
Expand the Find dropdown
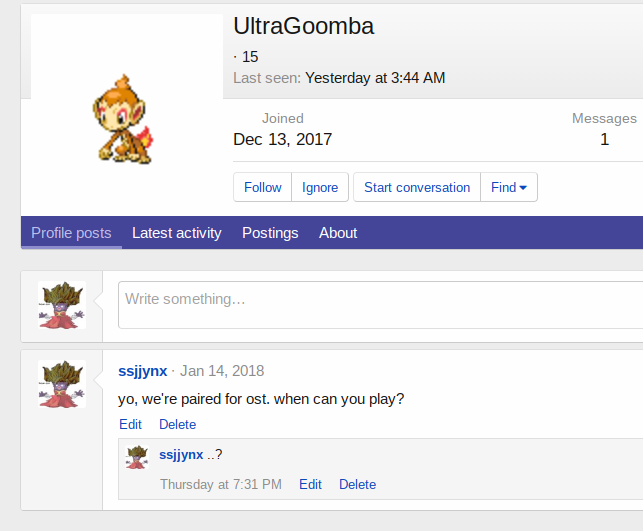pos(509,187)
